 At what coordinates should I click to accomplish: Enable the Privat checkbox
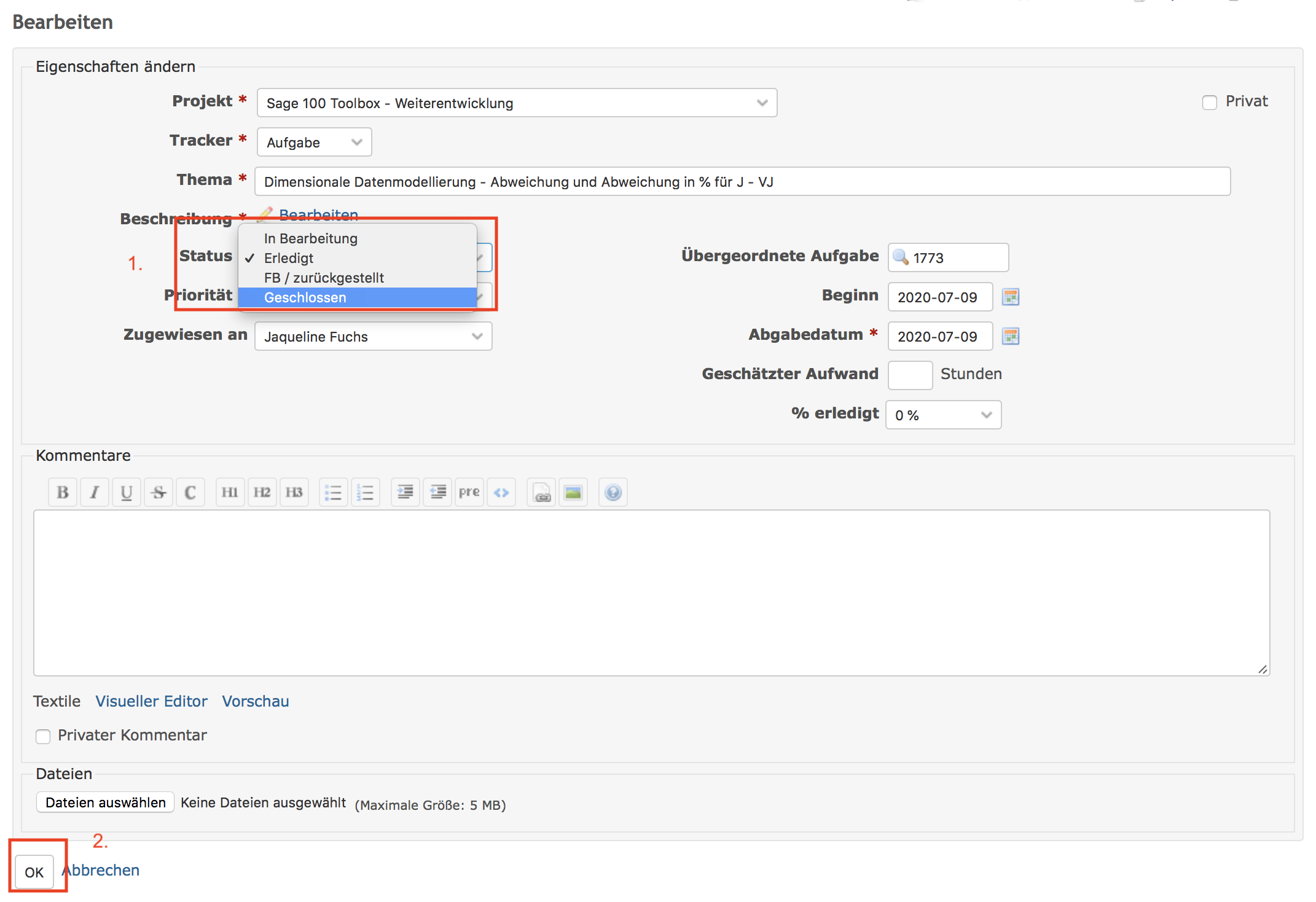[x=1209, y=103]
